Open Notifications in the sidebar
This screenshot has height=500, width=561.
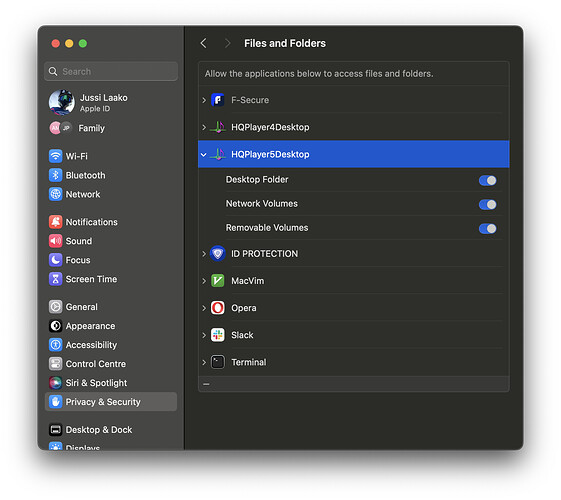click(111, 222)
